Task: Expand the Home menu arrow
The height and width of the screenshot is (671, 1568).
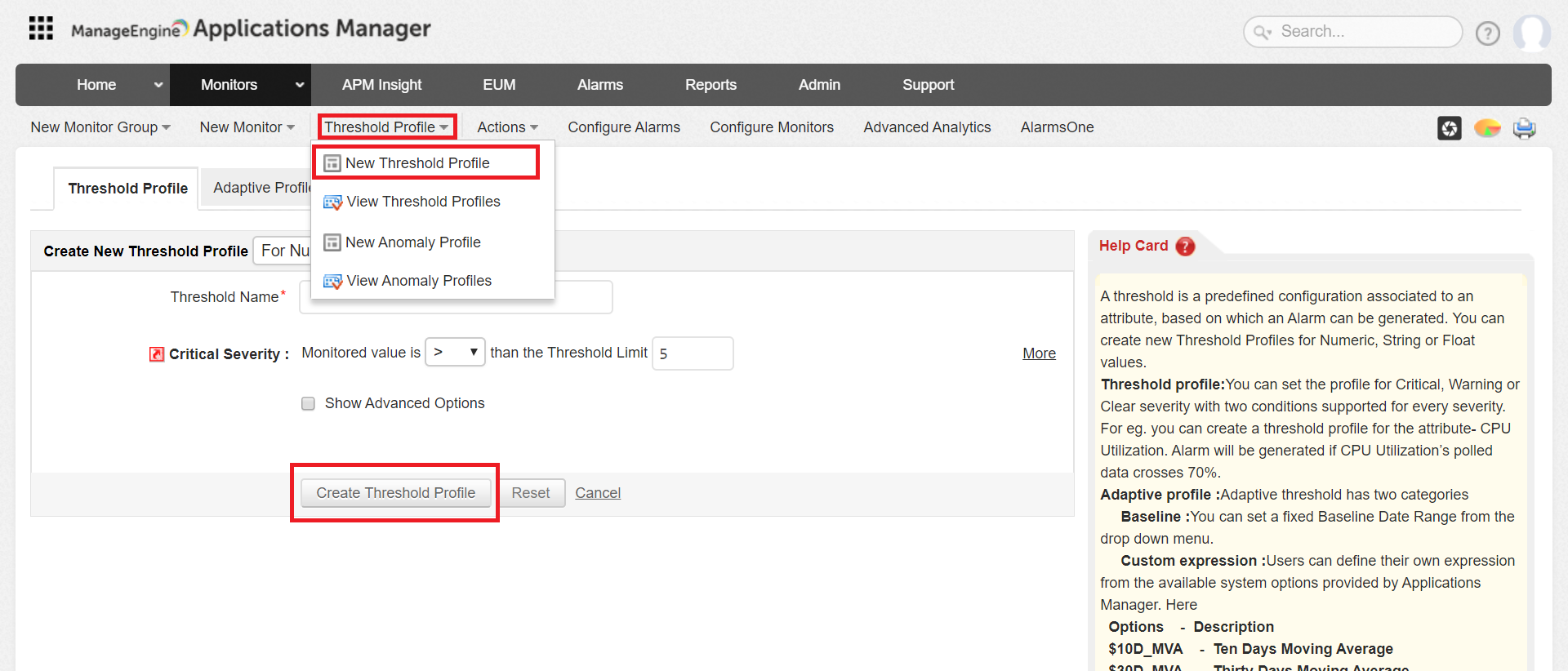Action: [x=158, y=85]
